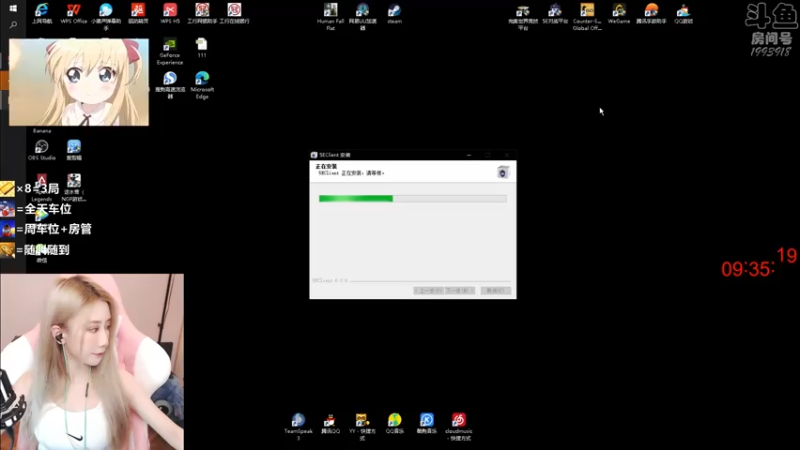Image resolution: width=800 pixels, height=450 pixels.
Task: Open the Steam desktop shortcut
Action: pos(394,14)
